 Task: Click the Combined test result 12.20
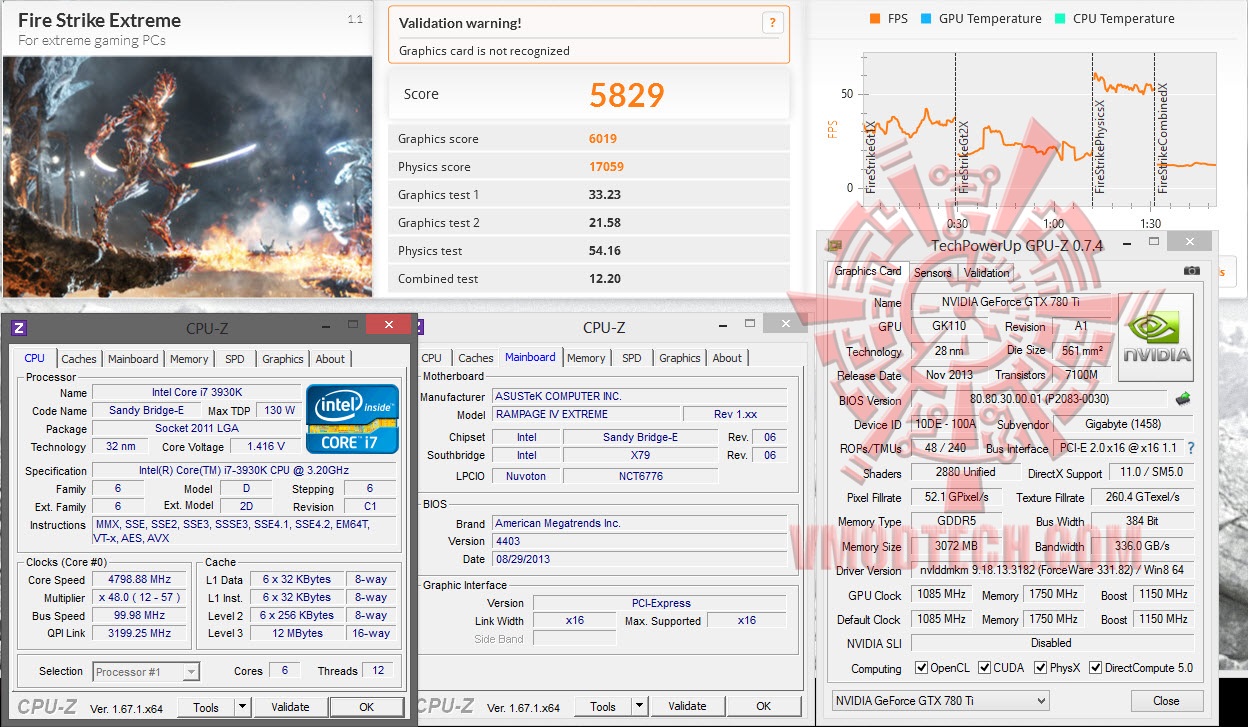605,279
